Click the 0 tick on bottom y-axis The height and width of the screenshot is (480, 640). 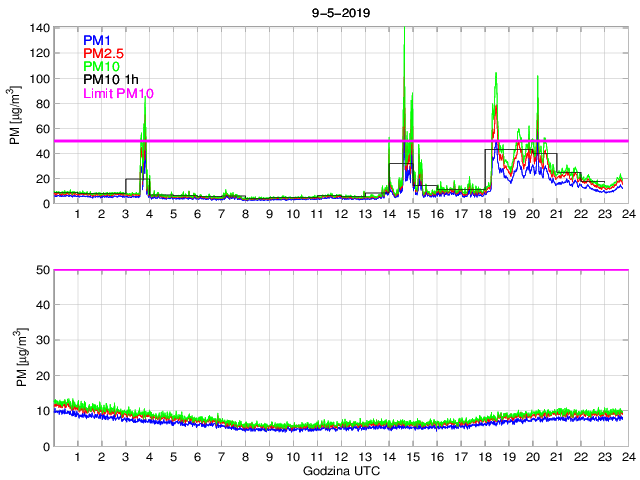(x=46, y=445)
